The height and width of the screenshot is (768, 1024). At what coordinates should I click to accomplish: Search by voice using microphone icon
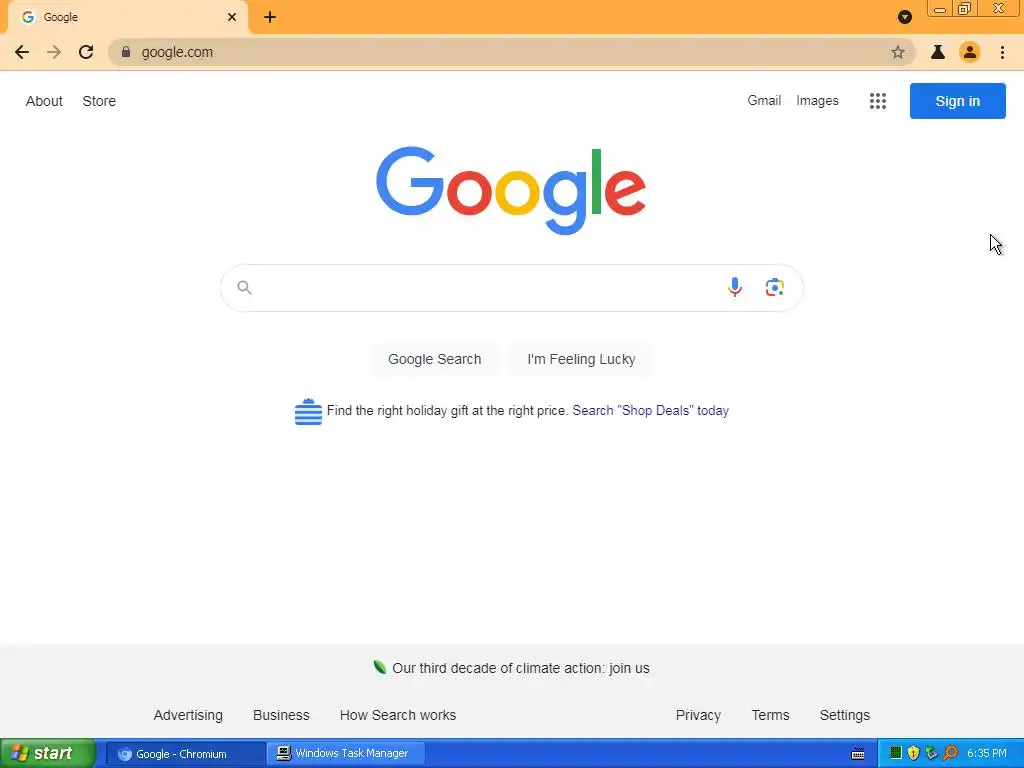[735, 287]
